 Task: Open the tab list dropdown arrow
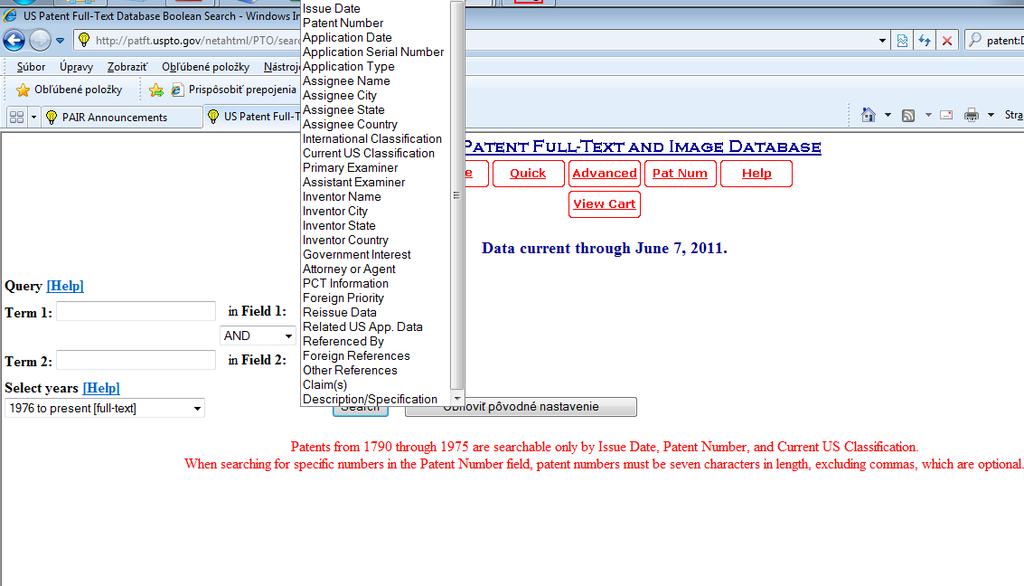pos(33,117)
